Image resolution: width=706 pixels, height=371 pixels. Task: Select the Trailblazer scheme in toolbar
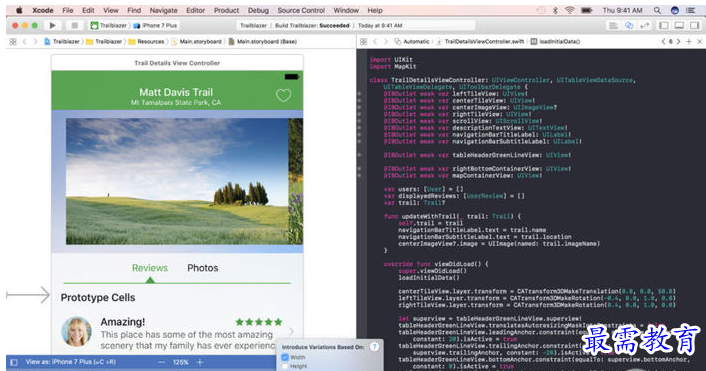pyautogui.click(x=109, y=26)
